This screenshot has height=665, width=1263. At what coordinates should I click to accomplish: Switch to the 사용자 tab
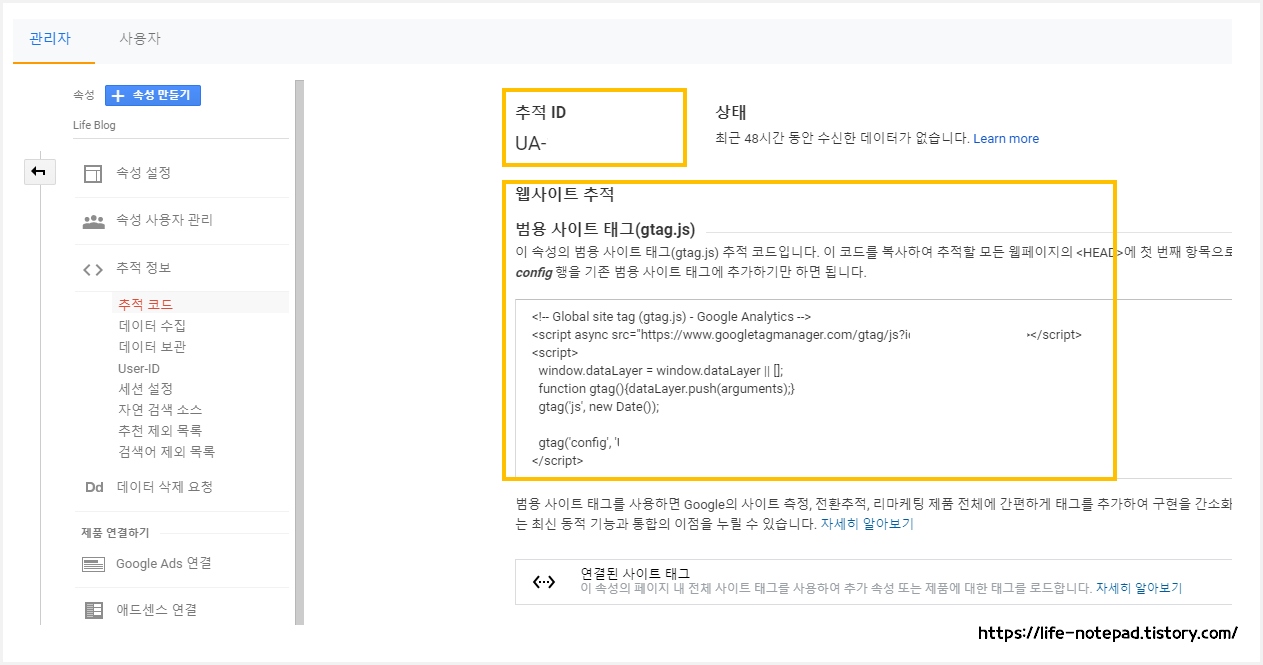point(140,38)
